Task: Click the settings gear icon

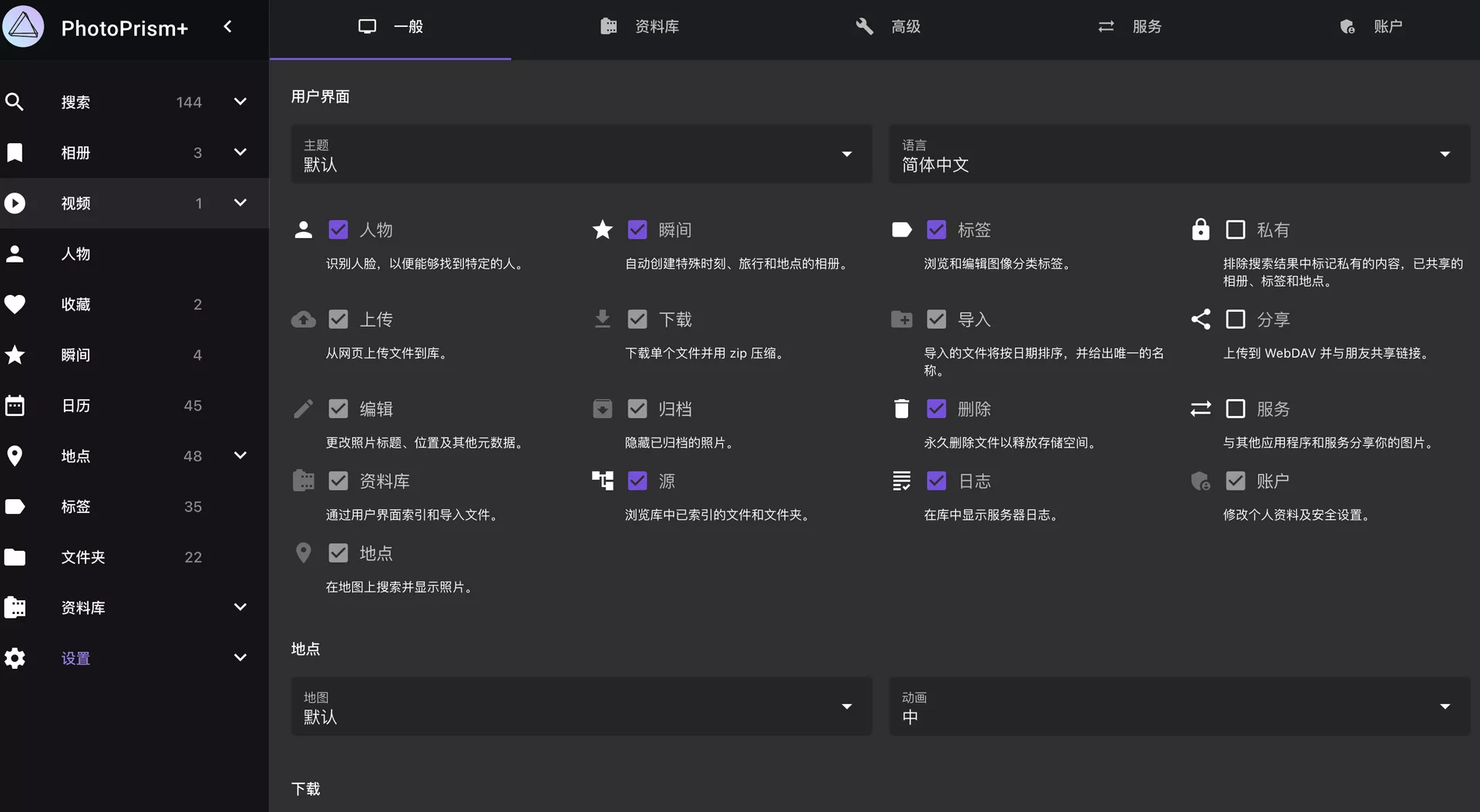Action: point(15,658)
